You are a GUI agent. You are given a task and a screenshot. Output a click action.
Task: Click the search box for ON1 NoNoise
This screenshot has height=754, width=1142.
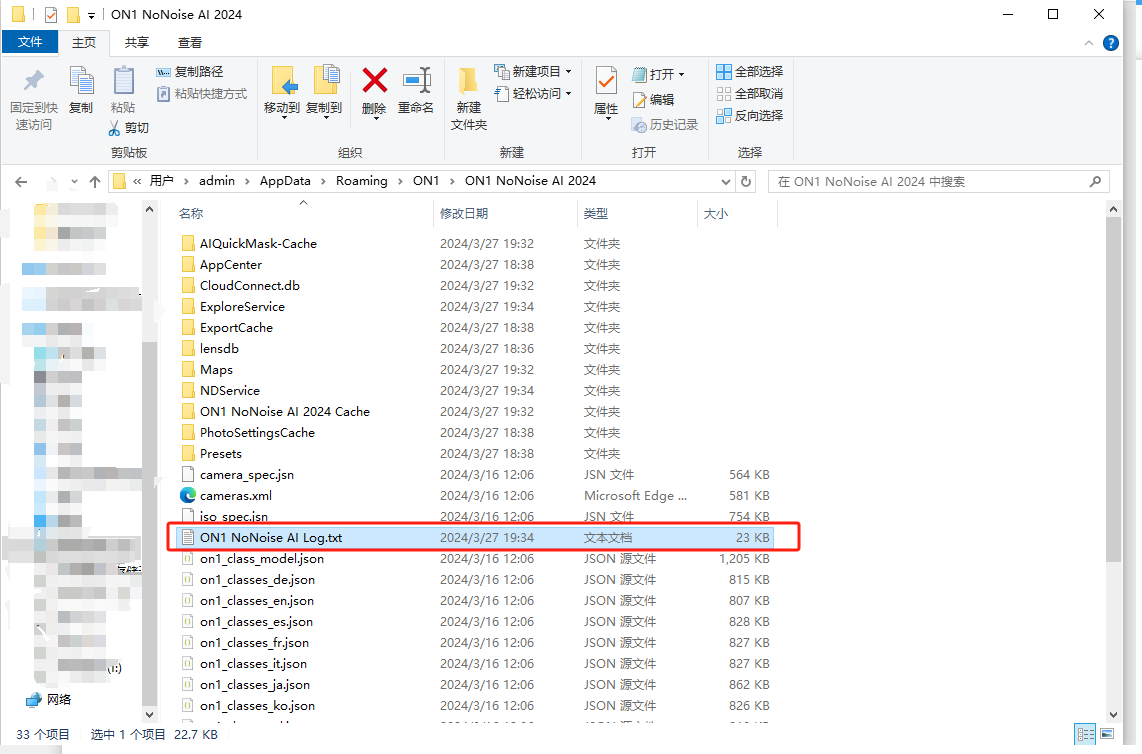(938, 181)
